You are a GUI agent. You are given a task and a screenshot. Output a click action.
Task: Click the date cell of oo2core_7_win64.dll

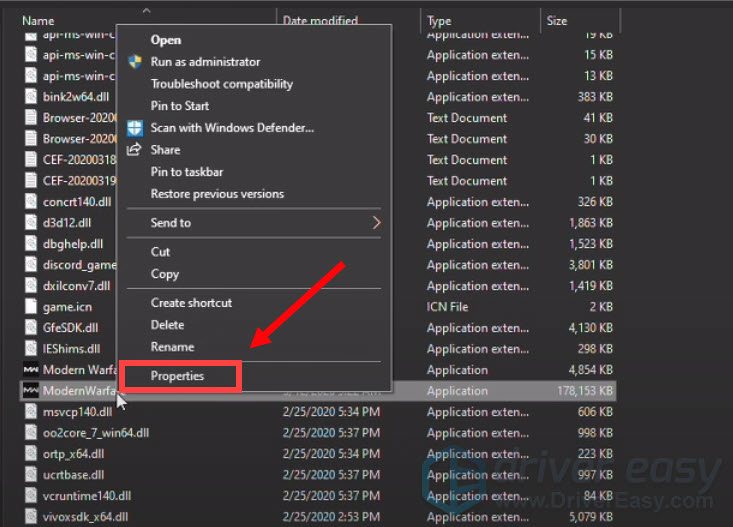click(331, 433)
